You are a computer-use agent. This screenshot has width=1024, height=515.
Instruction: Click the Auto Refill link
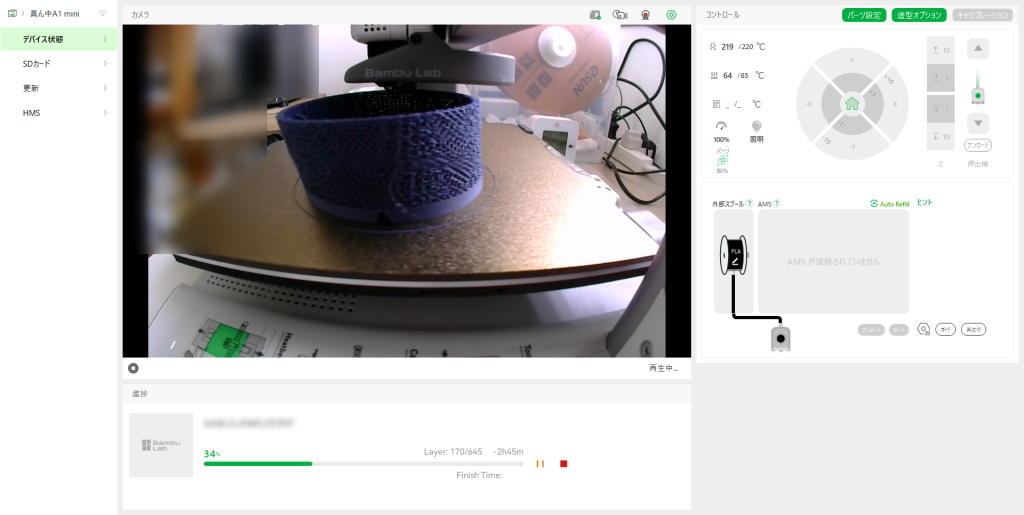(889, 203)
